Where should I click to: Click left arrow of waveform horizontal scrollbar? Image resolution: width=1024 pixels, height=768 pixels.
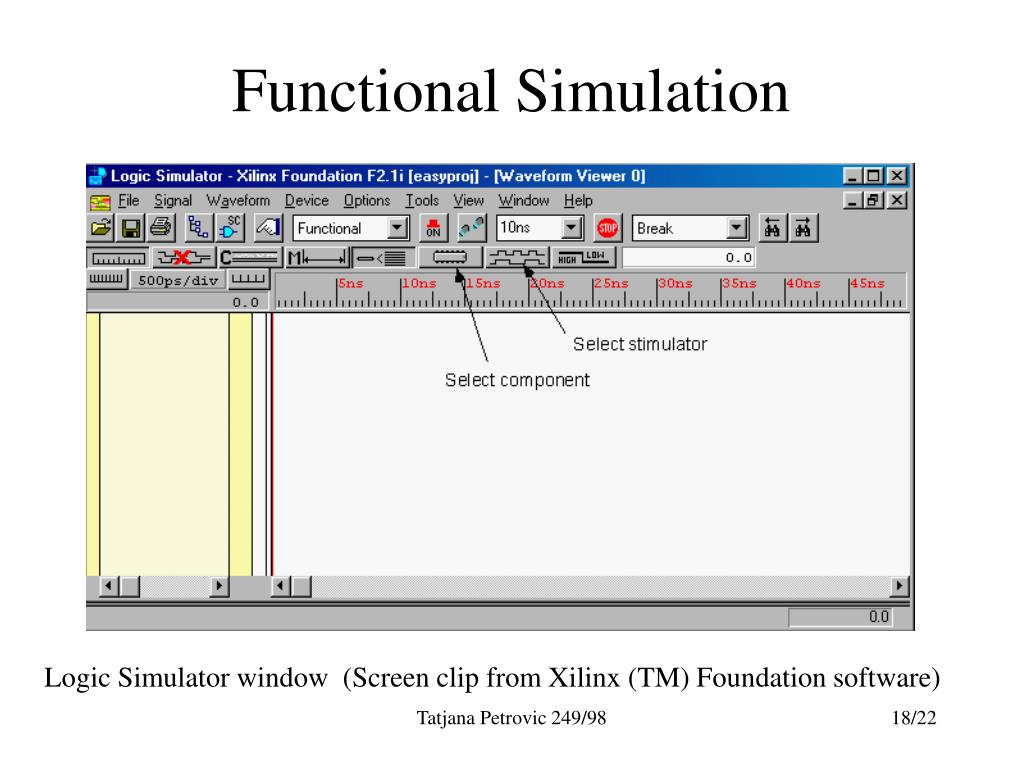point(280,586)
